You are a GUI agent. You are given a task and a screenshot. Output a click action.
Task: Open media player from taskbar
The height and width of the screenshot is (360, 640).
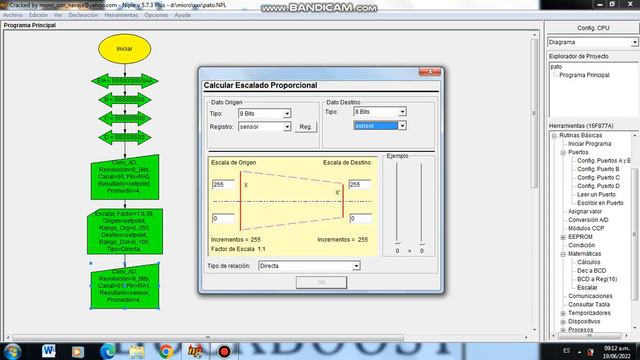[78, 351]
